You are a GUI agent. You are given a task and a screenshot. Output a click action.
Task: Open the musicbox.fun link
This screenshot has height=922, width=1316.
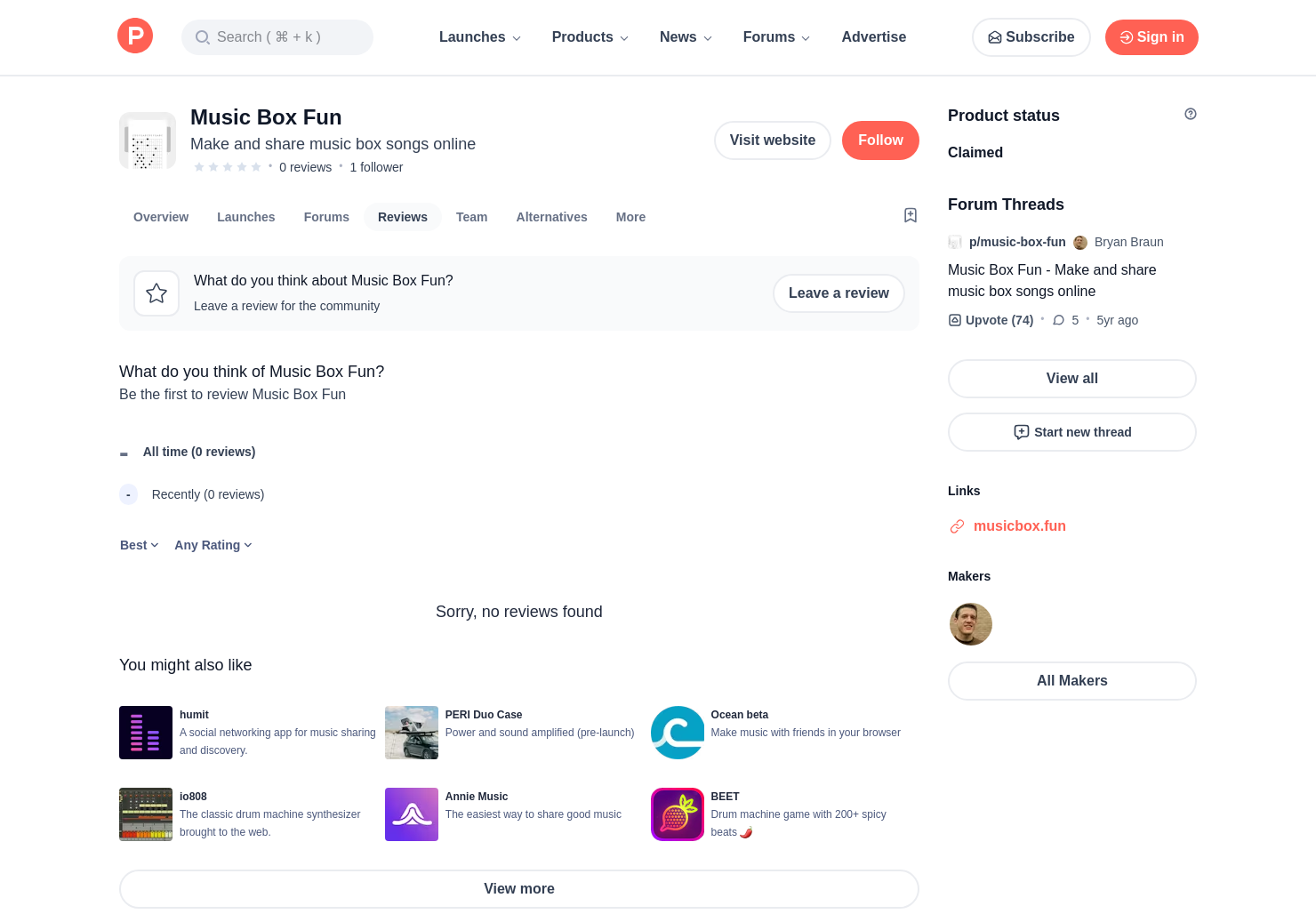point(1019,526)
